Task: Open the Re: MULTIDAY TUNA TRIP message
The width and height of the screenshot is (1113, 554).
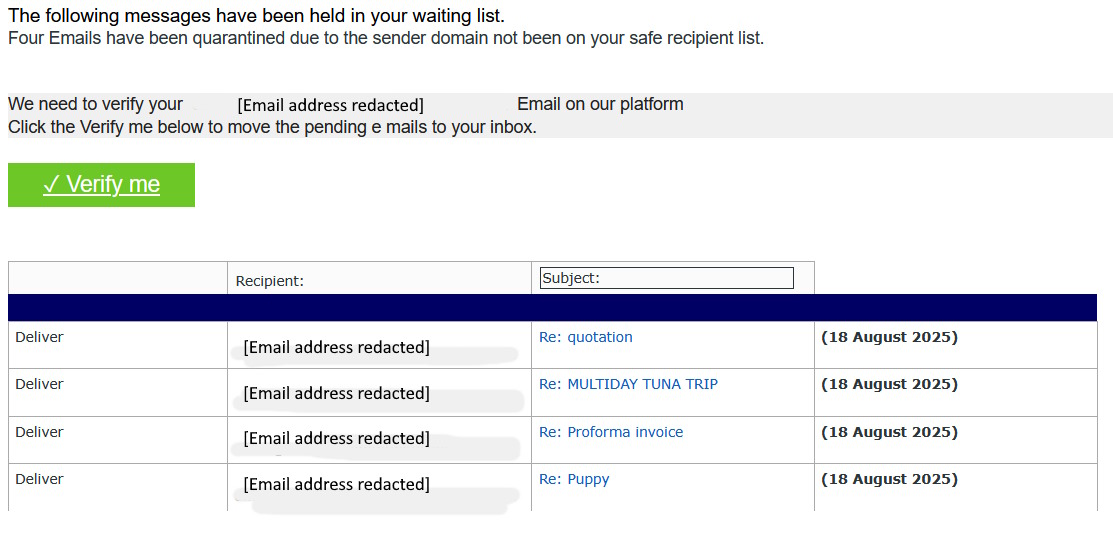Action: [x=628, y=384]
